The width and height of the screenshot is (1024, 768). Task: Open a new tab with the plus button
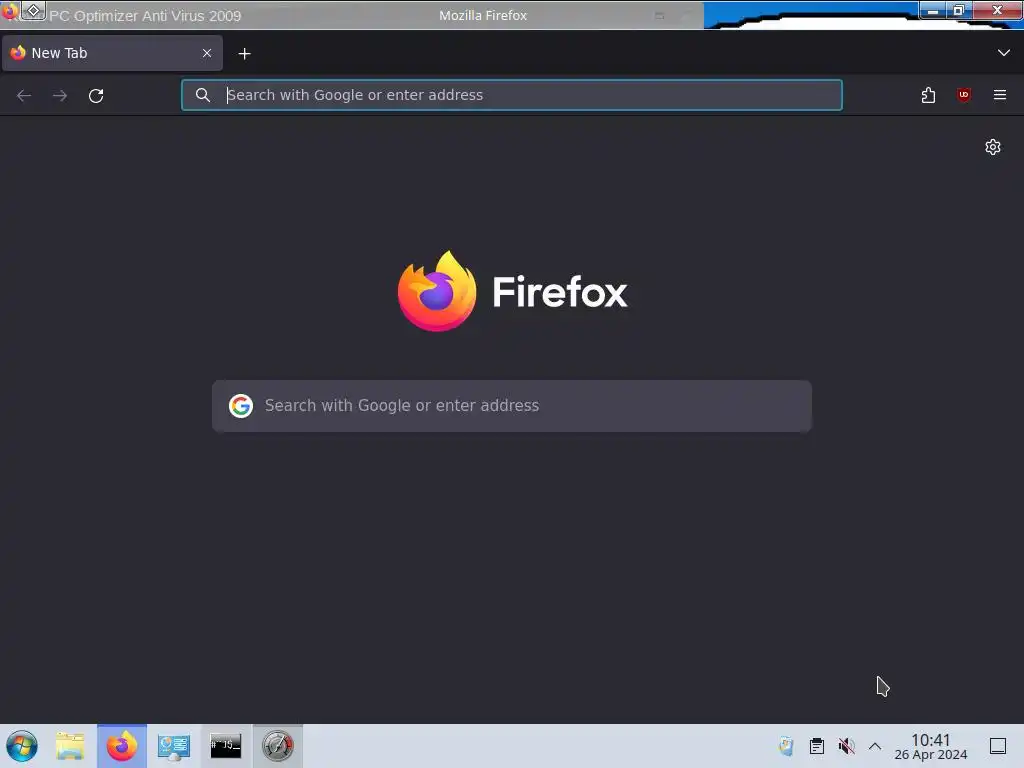(244, 54)
